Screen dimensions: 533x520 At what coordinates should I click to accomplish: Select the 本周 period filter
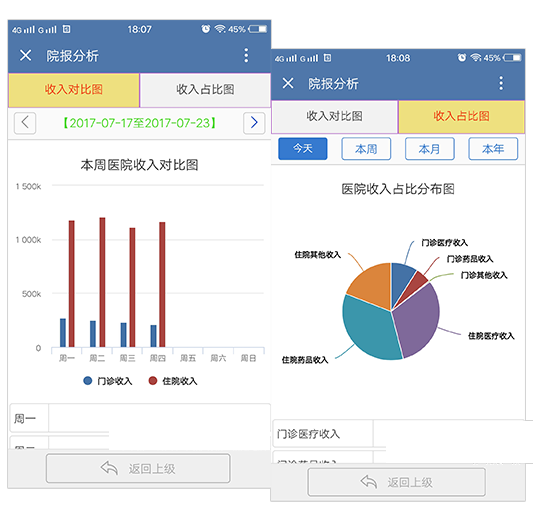click(366, 149)
